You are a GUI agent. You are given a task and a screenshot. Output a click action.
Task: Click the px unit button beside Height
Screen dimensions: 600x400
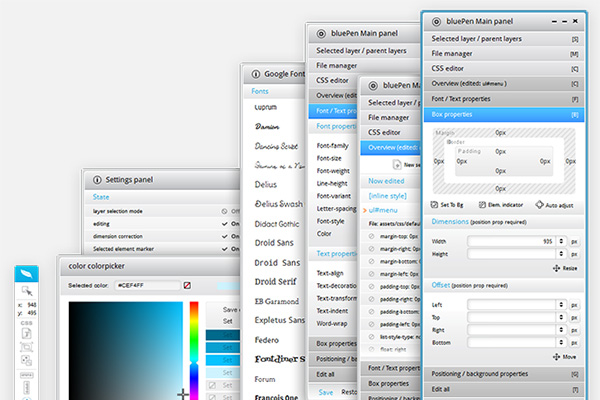tap(574, 254)
